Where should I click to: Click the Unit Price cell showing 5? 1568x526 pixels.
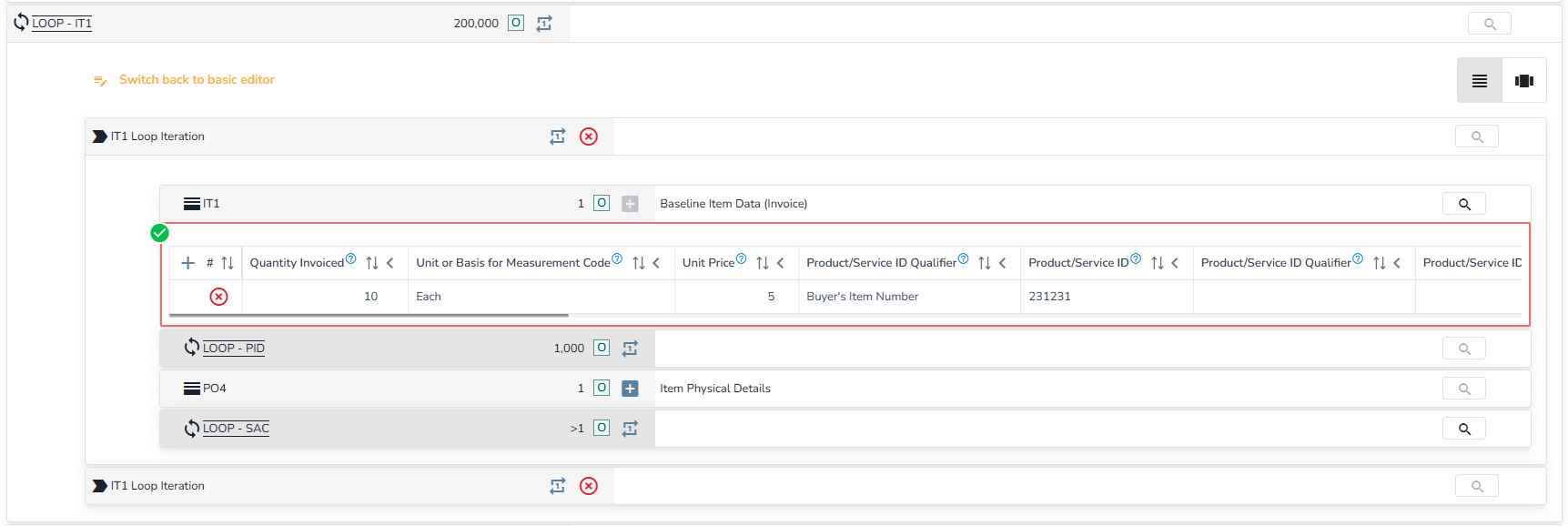(735, 297)
